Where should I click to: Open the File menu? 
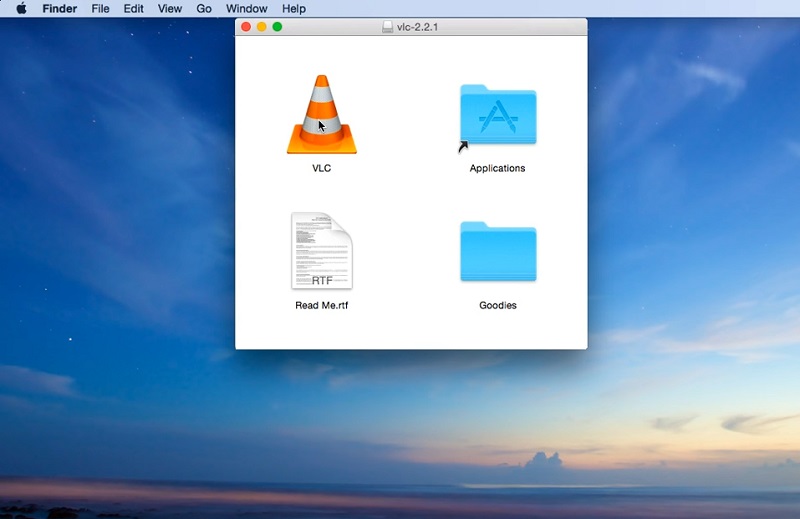(x=100, y=8)
